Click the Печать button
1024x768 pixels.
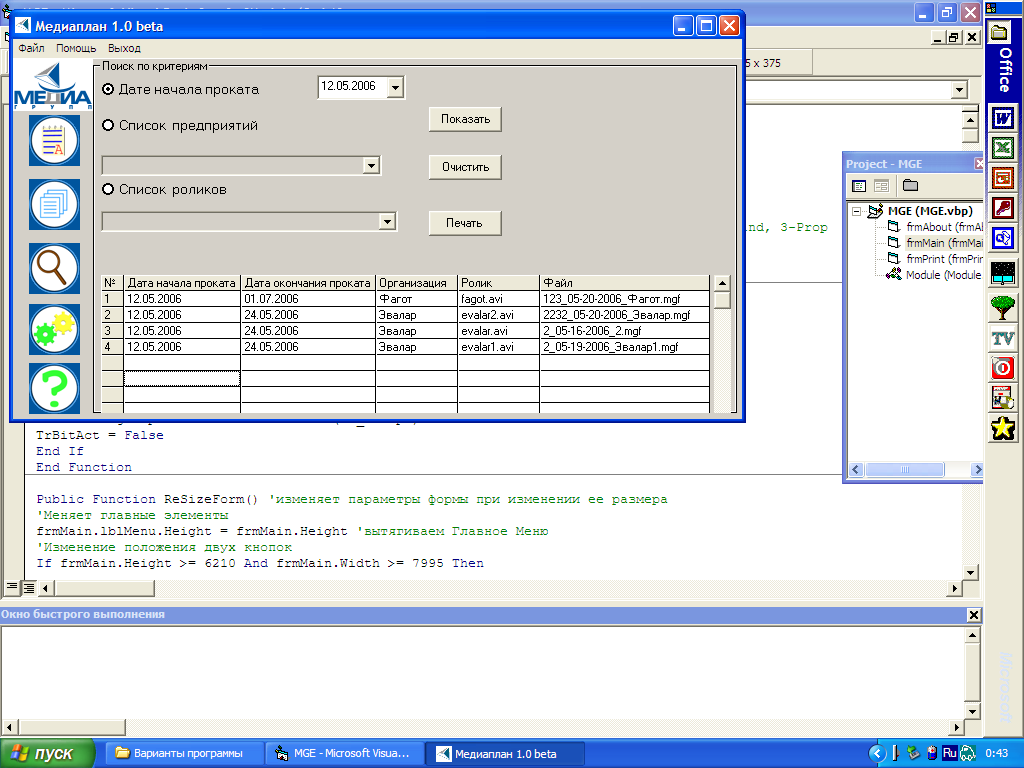tap(465, 223)
